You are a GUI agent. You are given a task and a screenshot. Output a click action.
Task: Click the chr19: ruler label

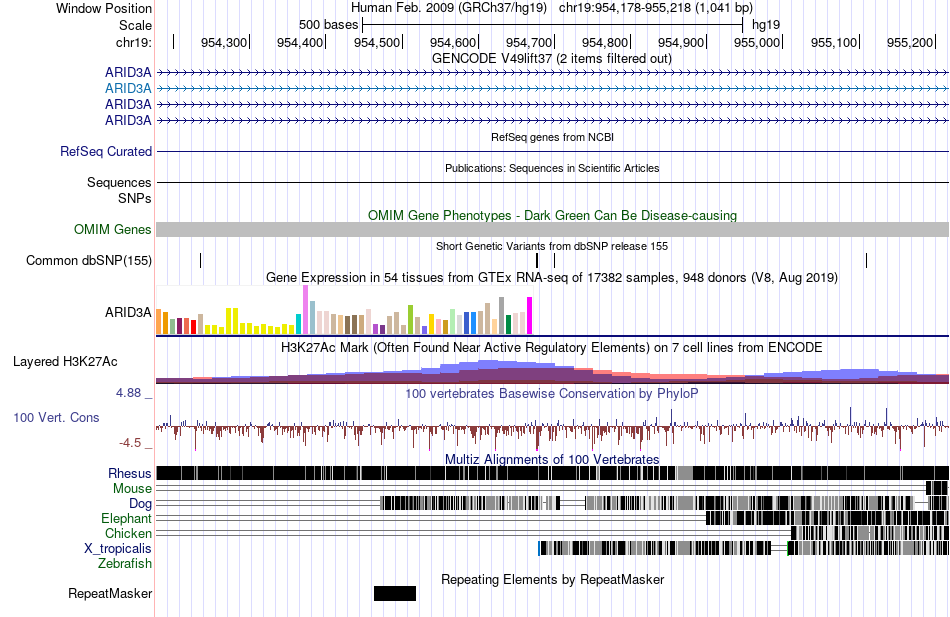point(133,42)
